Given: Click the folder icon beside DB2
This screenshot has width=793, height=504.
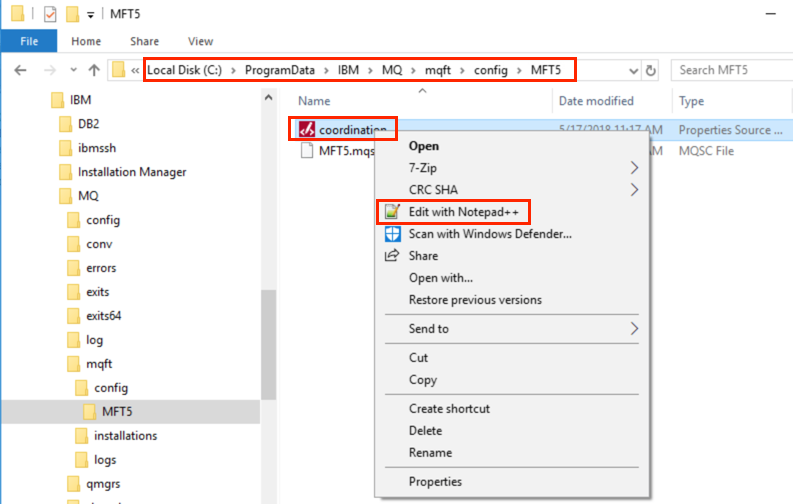Looking at the screenshot, I should pos(65,124).
